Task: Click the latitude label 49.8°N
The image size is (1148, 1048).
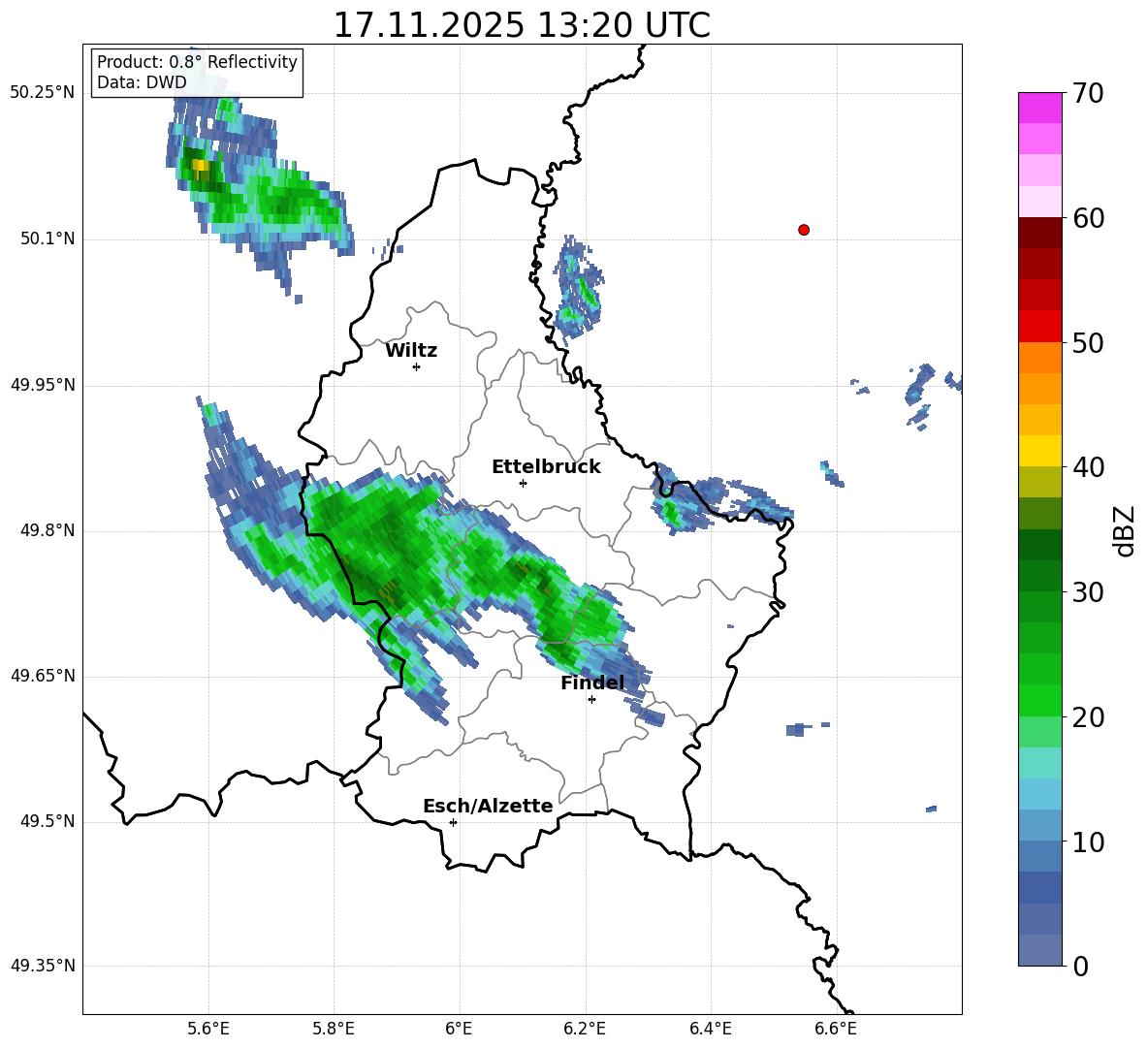Action: 48,530
